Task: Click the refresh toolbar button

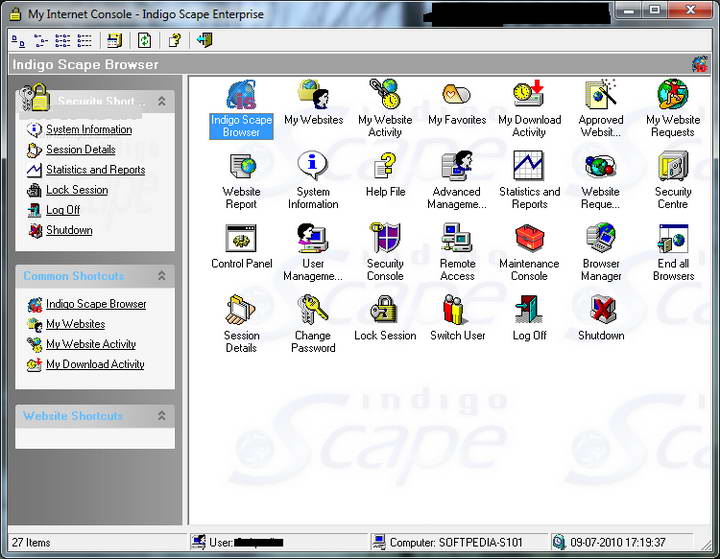Action: (x=144, y=40)
